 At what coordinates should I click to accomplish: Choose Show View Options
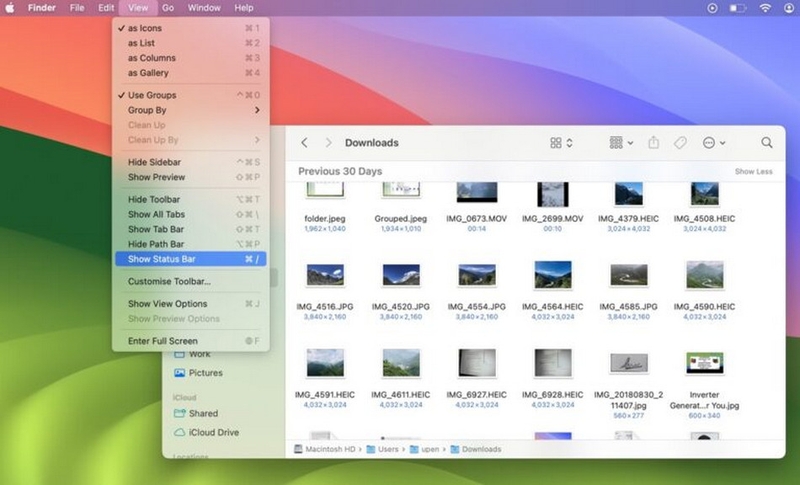click(191, 303)
